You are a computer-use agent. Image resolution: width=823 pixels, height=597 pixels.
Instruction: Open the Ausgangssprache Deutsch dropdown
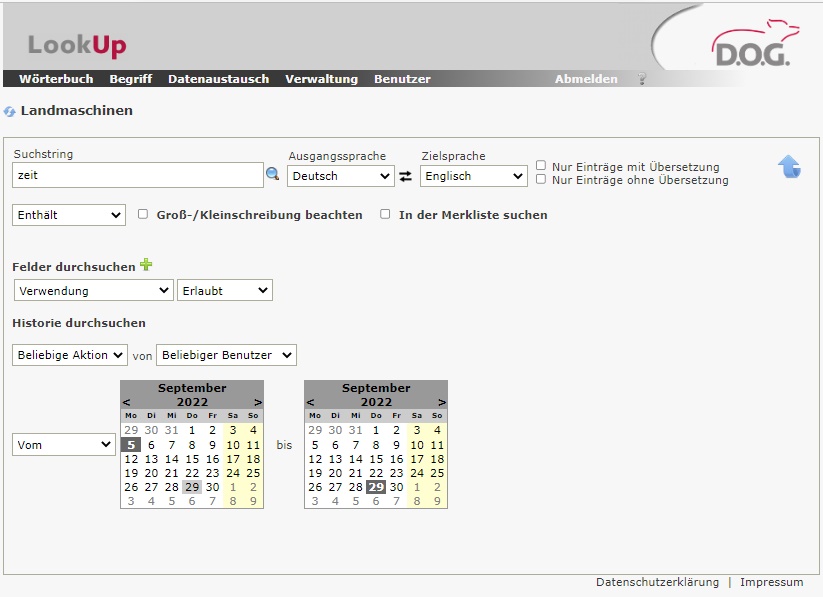340,176
